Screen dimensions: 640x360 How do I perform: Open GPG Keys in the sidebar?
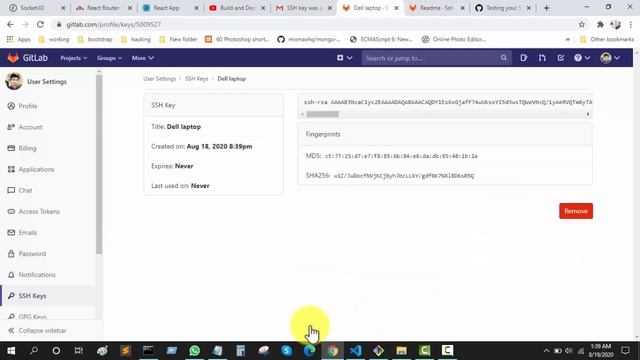32,317
